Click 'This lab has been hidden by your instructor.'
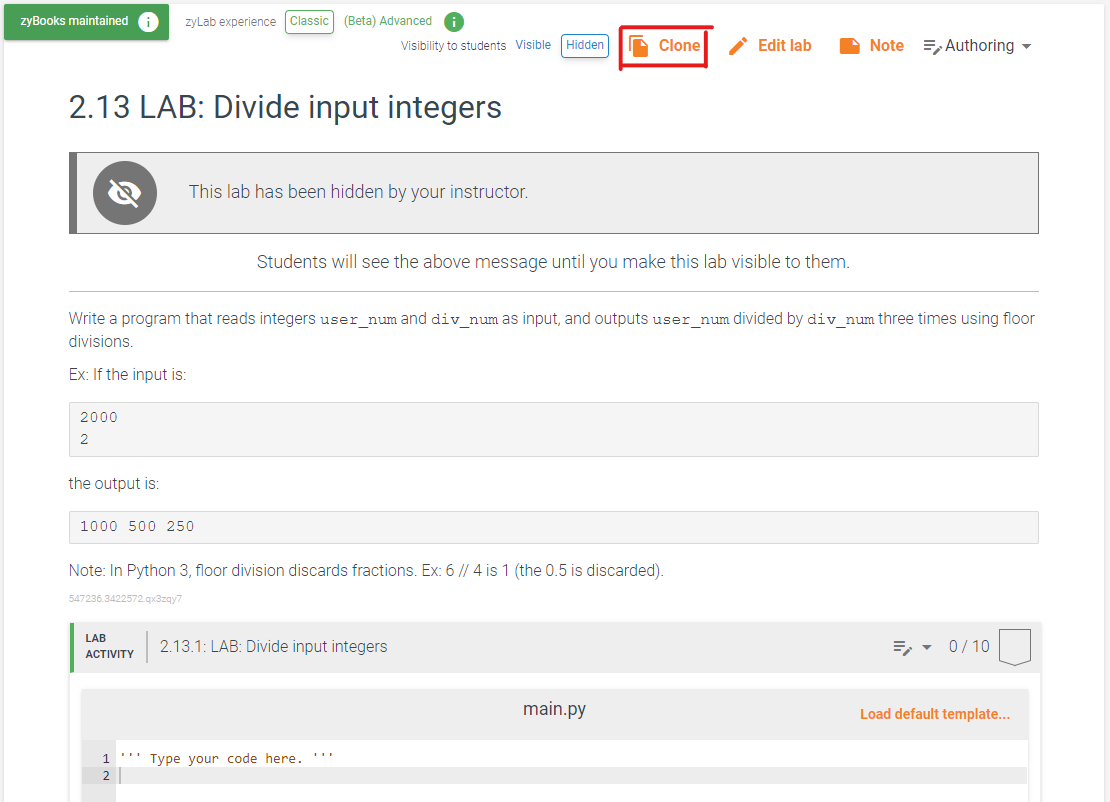This screenshot has width=1110, height=802. click(358, 192)
